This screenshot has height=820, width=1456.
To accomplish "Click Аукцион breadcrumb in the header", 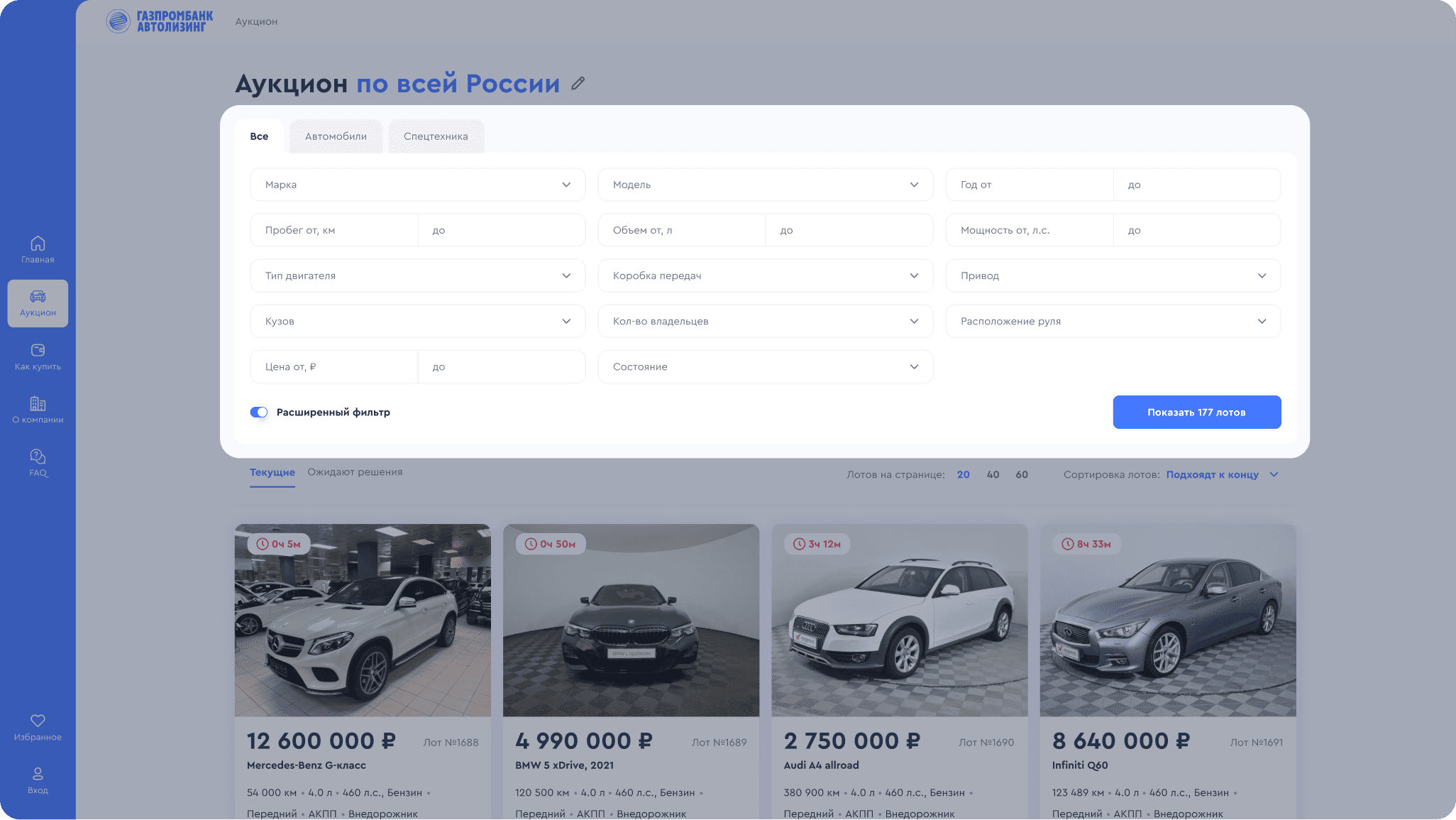I will (x=256, y=21).
